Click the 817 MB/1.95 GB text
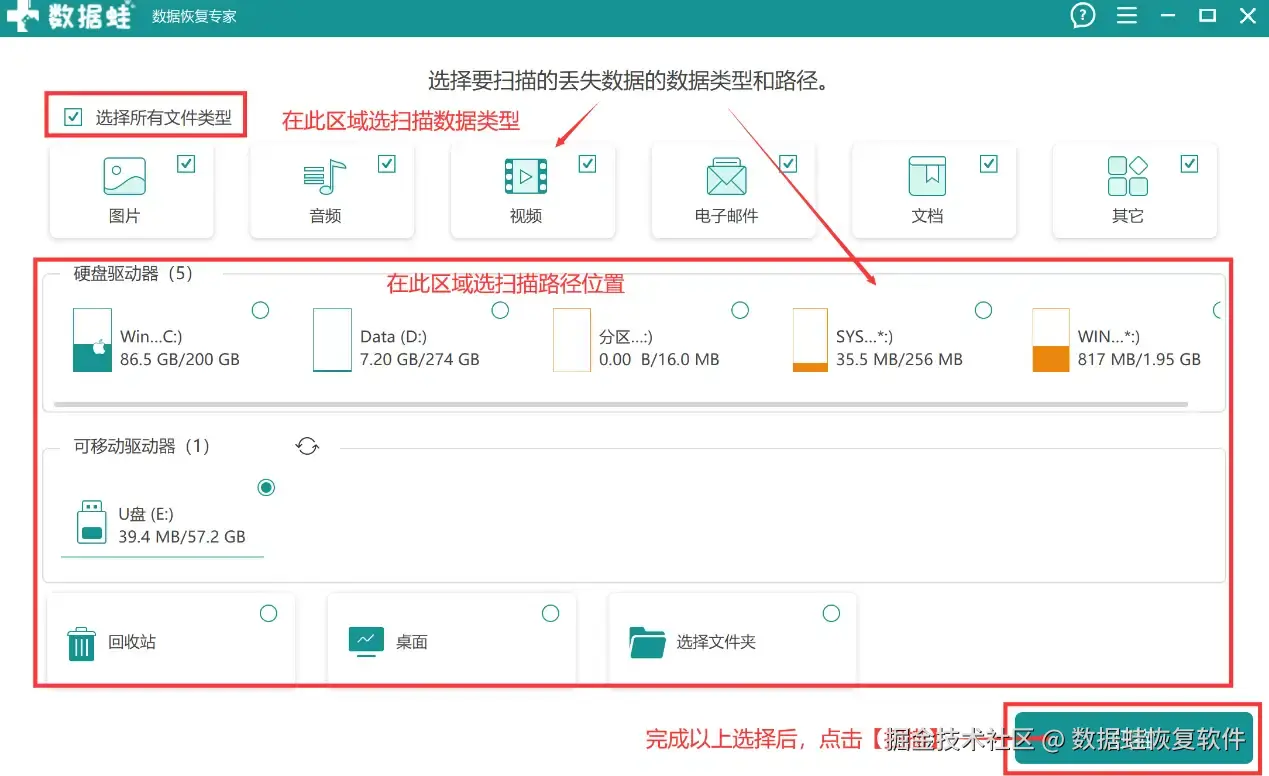This screenshot has width=1269, height=776. (x=1139, y=359)
